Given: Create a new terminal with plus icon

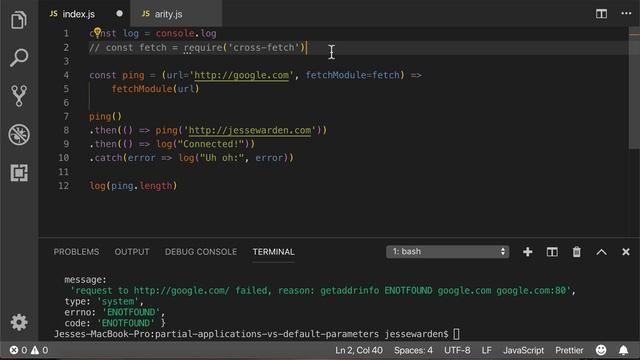Looking at the screenshot, I should pos(527,252).
